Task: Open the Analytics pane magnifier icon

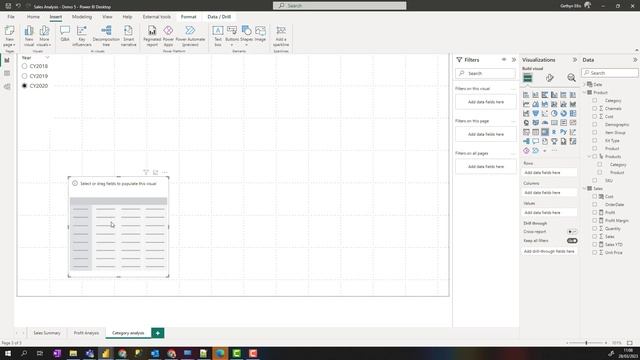Action: (x=571, y=78)
